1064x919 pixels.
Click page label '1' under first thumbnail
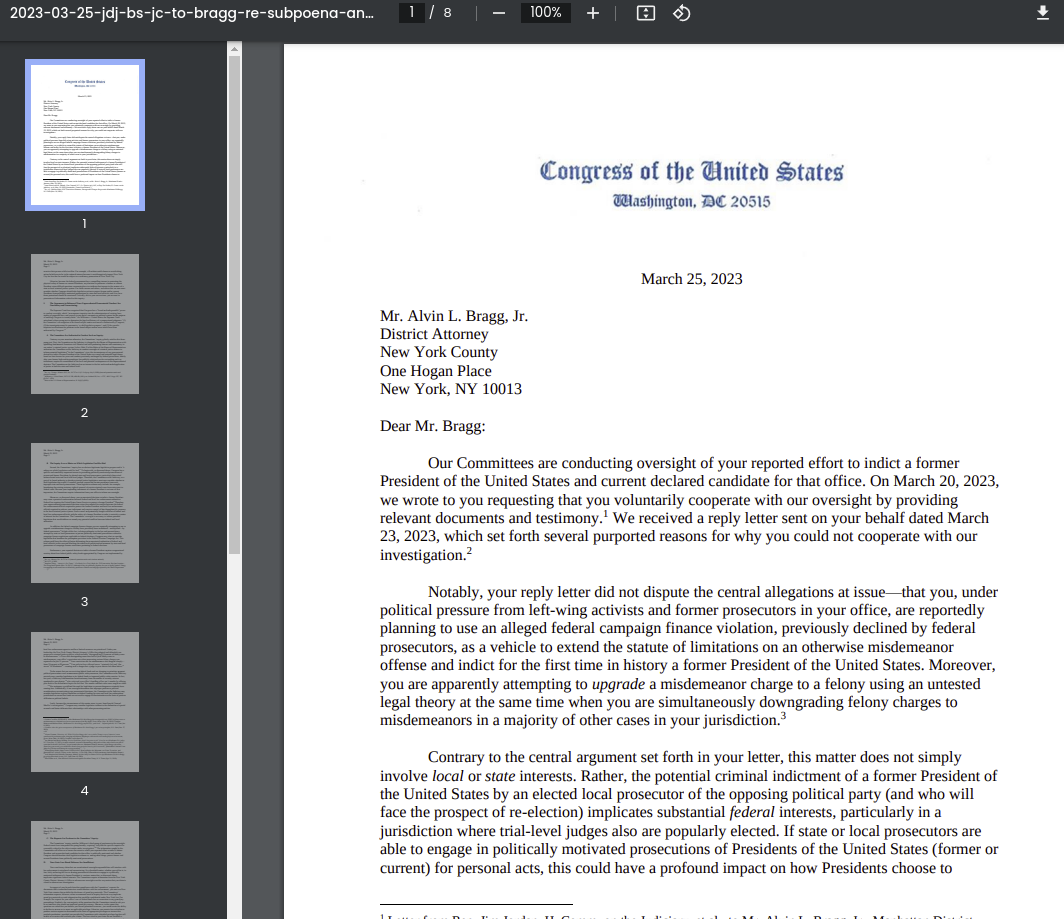coord(85,223)
